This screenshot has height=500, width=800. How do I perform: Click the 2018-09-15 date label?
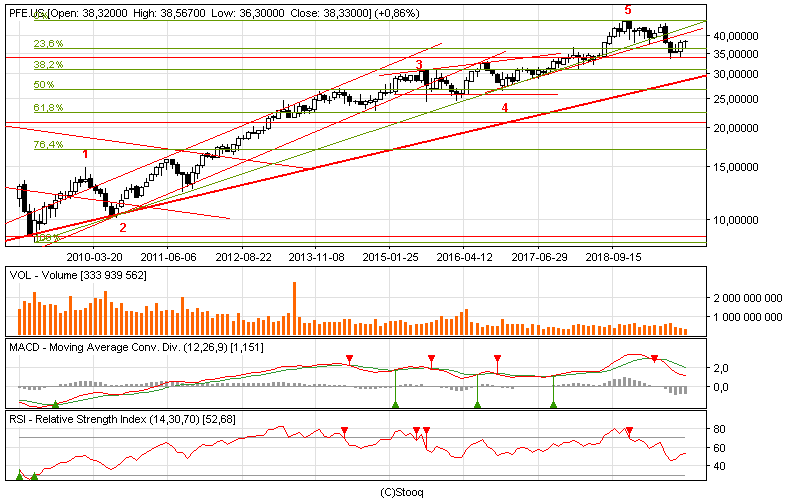point(613,257)
